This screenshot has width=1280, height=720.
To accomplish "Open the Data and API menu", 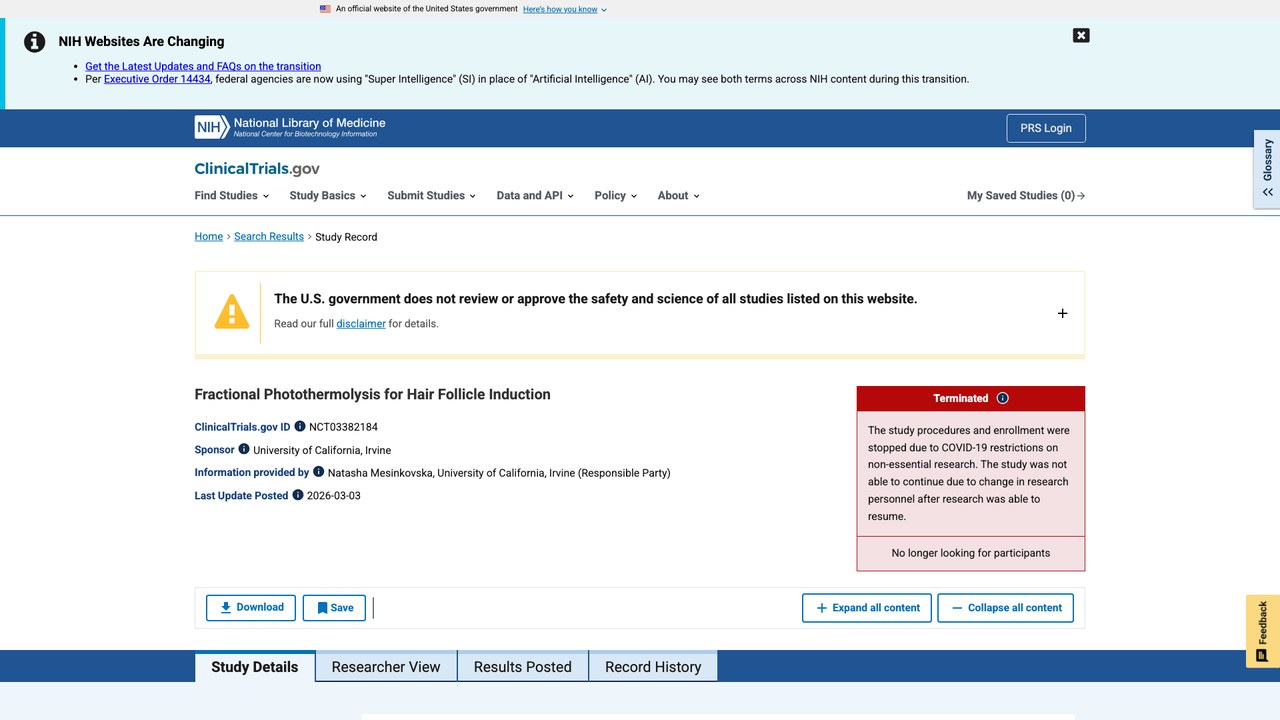I will 535,195.
